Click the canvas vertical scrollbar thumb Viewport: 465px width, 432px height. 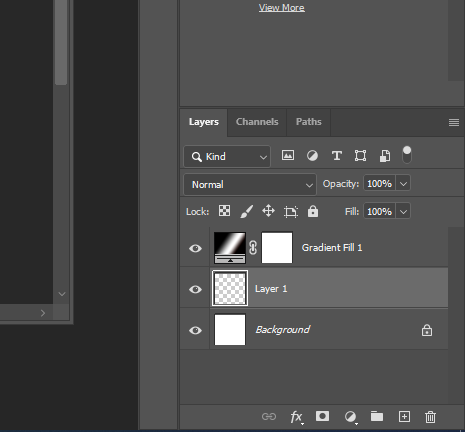pos(61,42)
